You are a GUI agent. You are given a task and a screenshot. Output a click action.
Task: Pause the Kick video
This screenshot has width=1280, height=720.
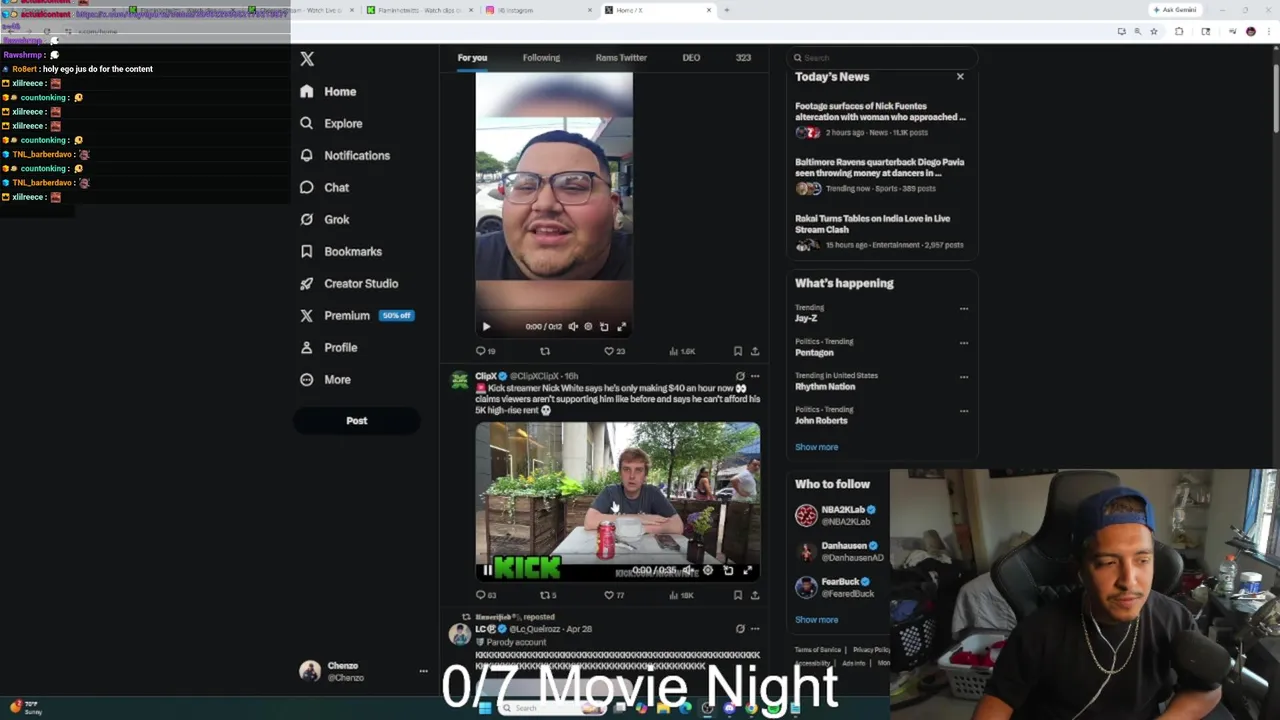point(487,570)
